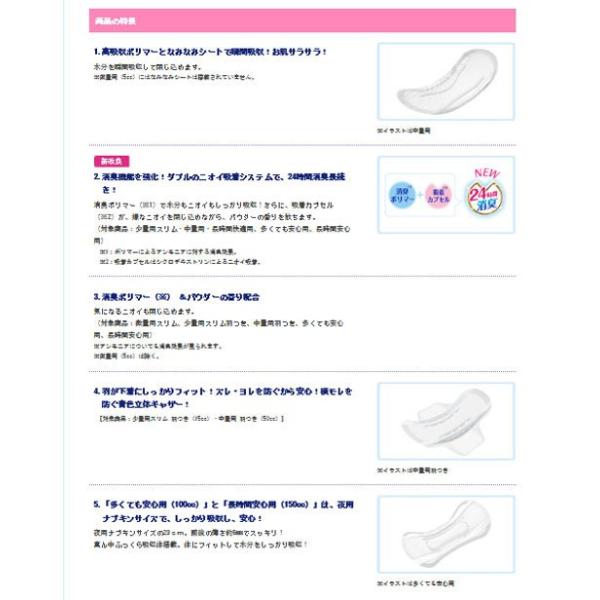Open the night-size pad illustration at bottom
This screenshot has height=600, width=600.
[446, 534]
